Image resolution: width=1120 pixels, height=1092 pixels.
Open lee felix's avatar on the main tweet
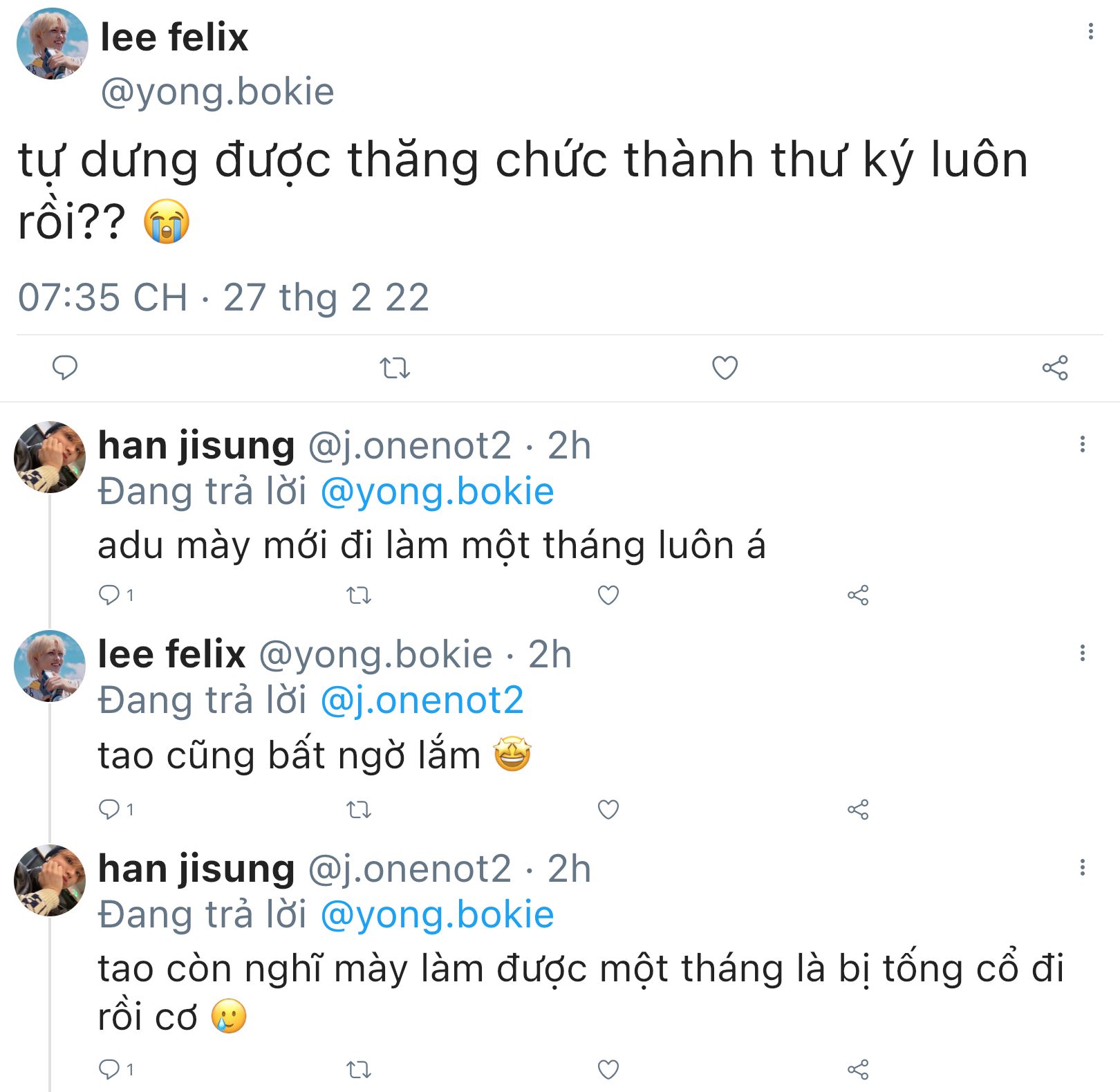[x=52, y=44]
